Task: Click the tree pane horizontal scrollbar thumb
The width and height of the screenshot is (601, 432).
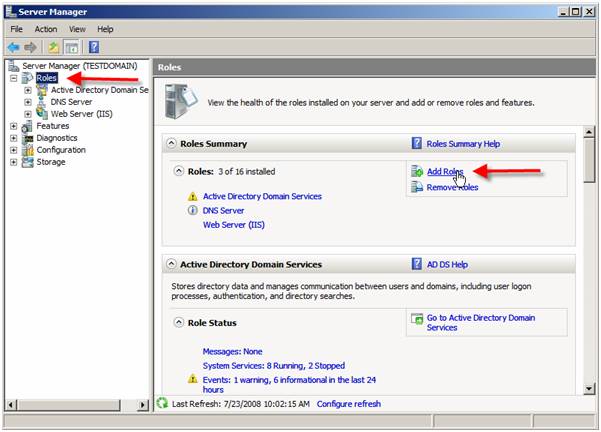Action: [69, 404]
